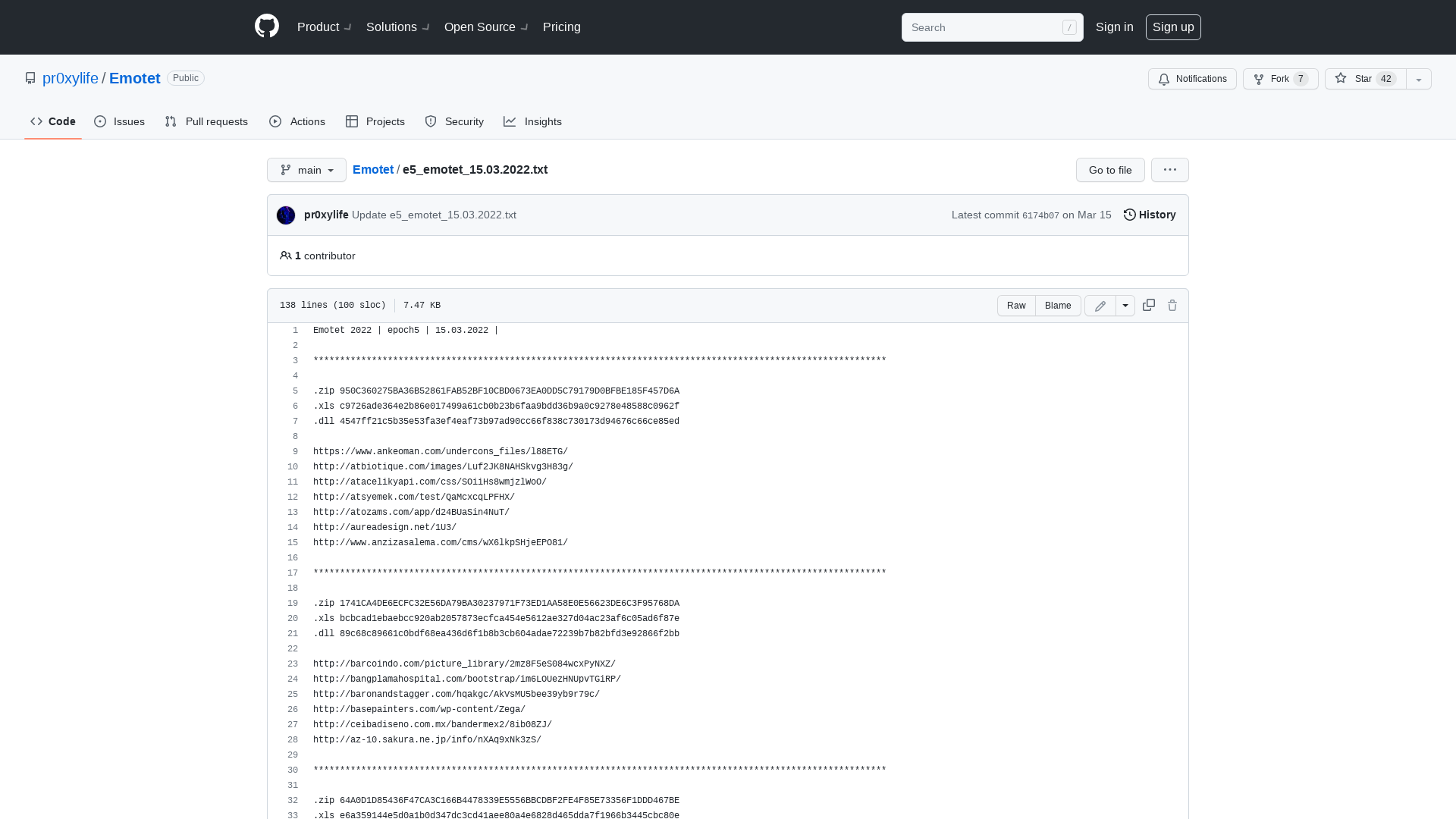The height and width of the screenshot is (819, 1456).
Task: Open the Pull requests tab
Action: [206, 121]
